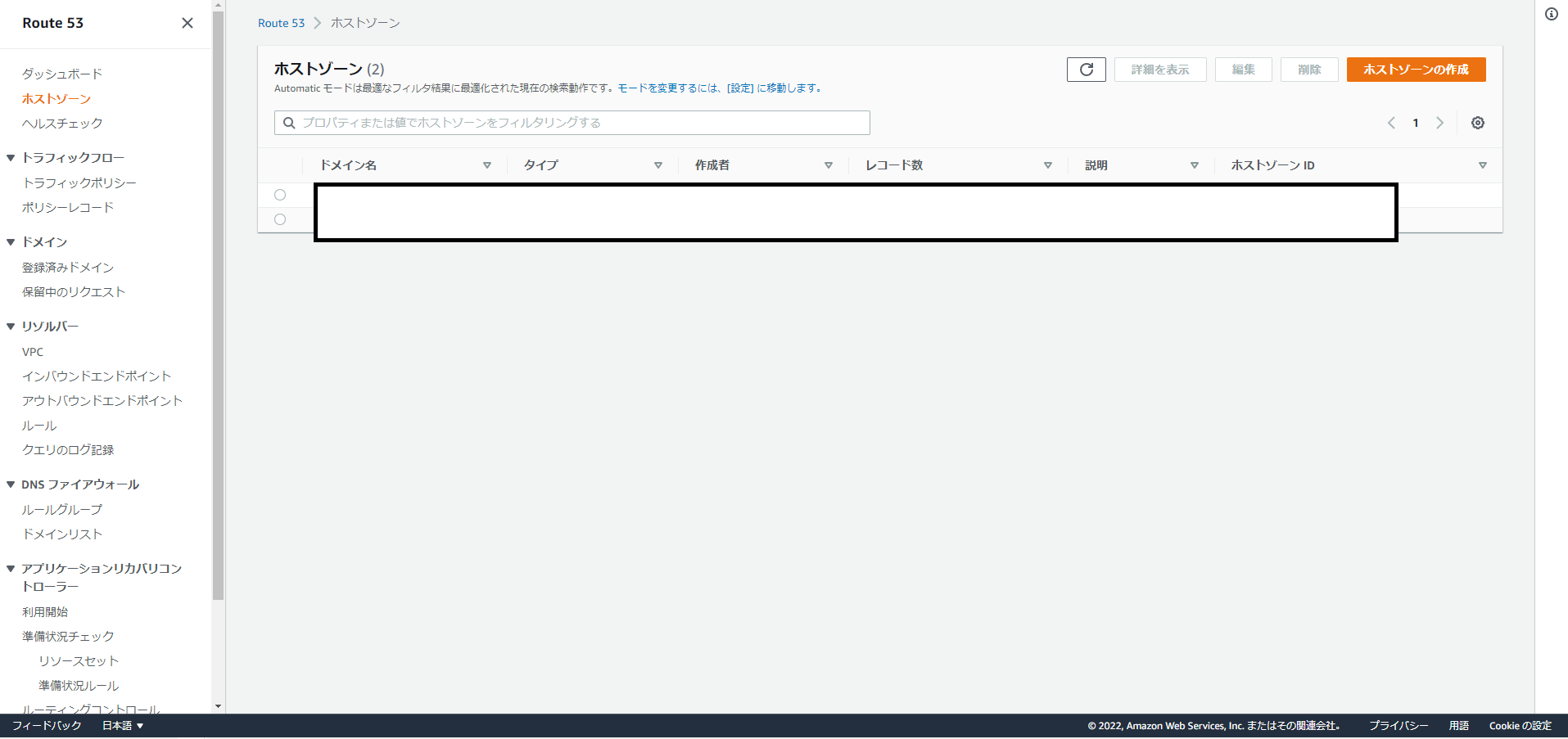Collapse the リゾルバー section
This screenshot has height=739, width=1568.
point(11,327)
